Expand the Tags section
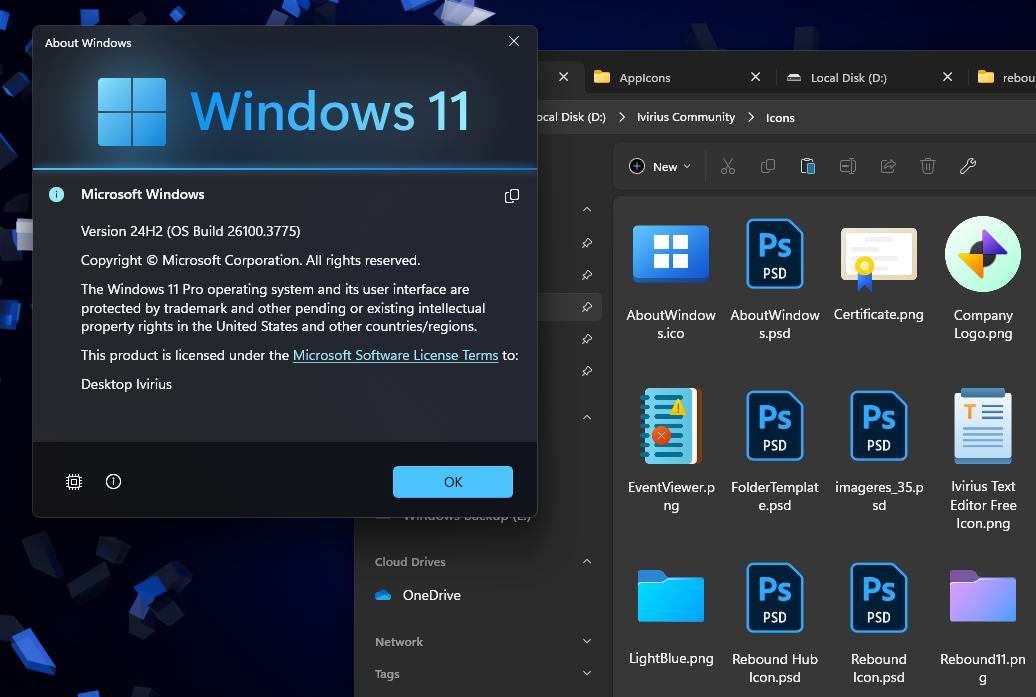Viewport: 1036px width, 697px height. point(587,673)
